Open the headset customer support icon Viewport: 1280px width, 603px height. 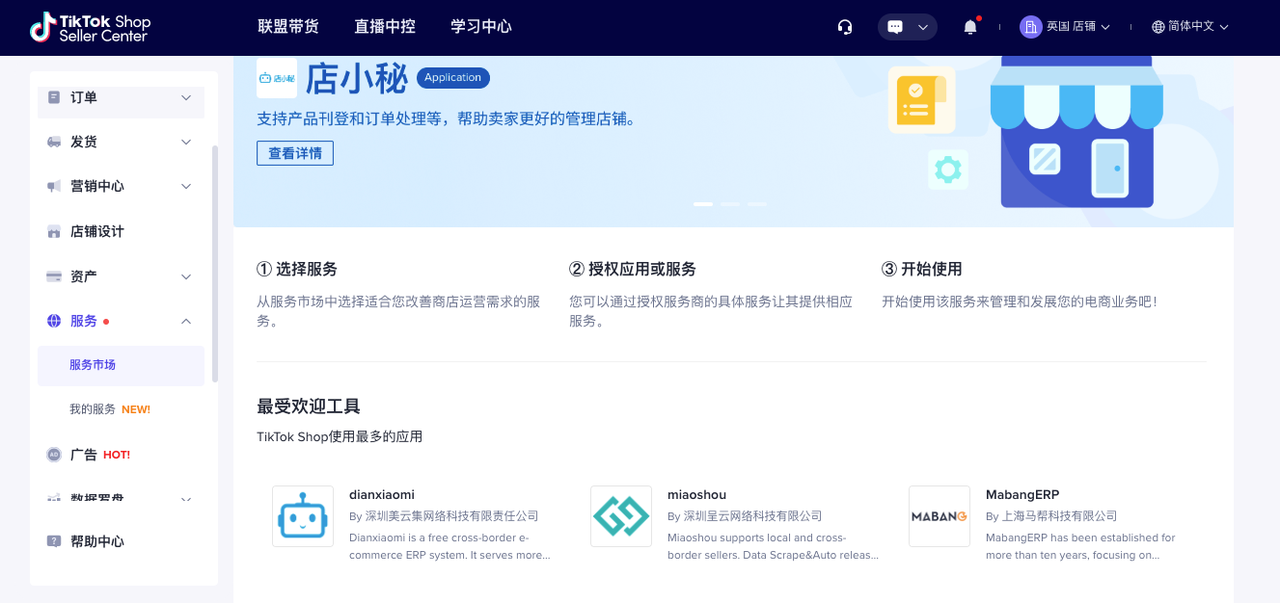click(845, 27)
